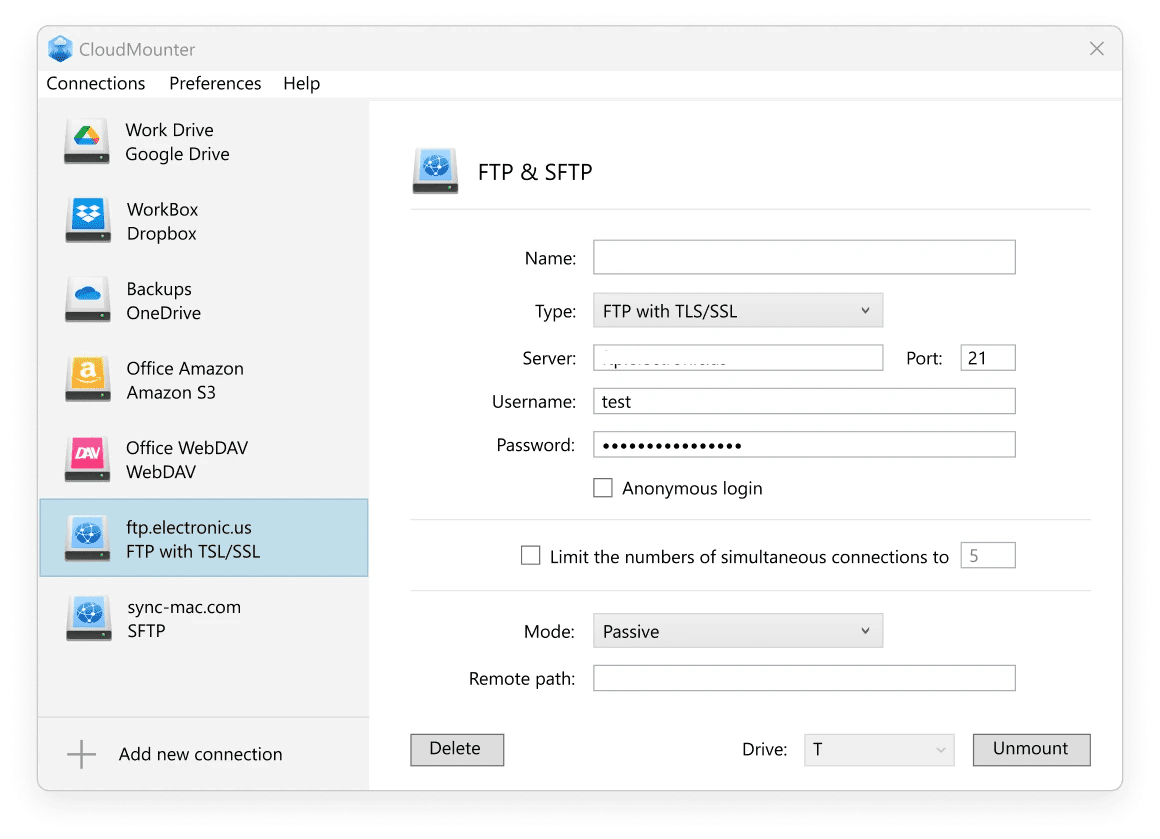This screenshot has width=1160, height=839.
Task: Toggle the limit simultaneous connections checkbox
Action: tap(531, 556)
